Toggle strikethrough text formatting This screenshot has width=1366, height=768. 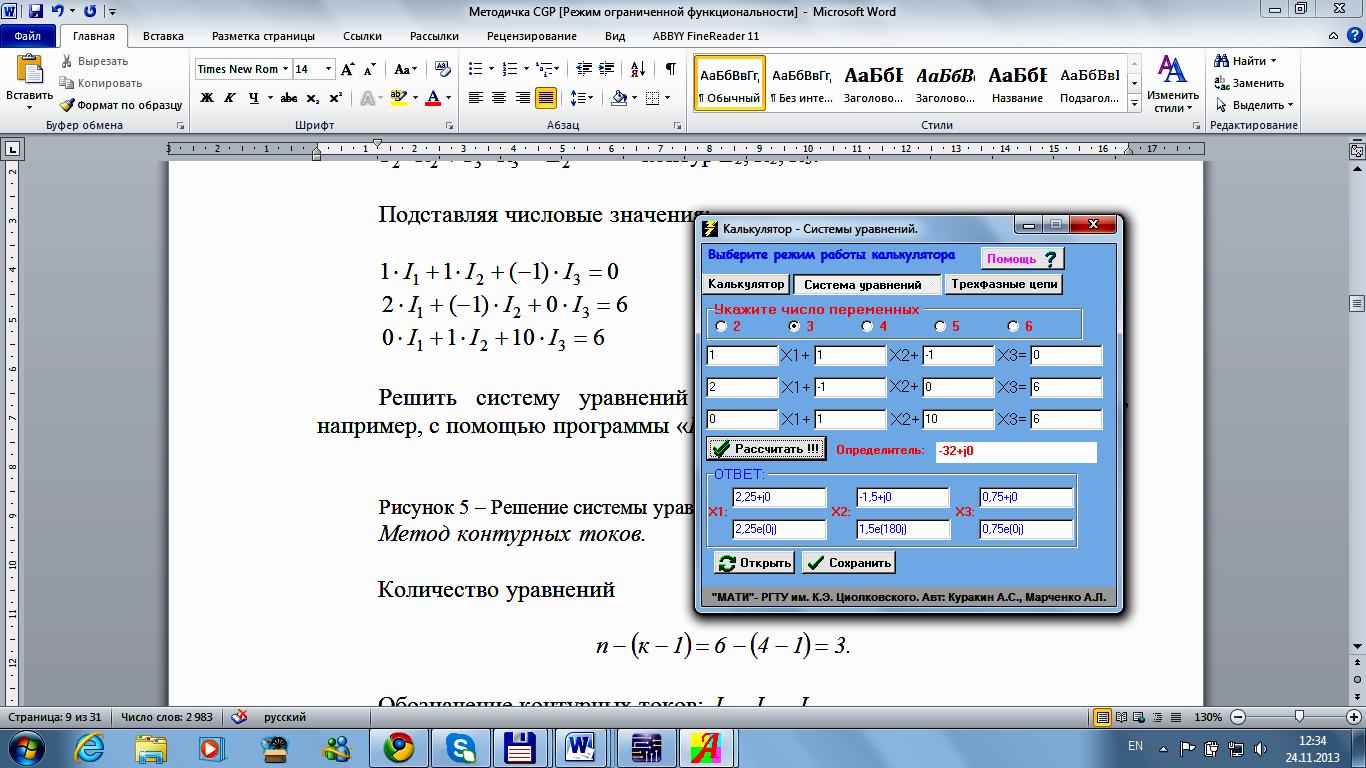289,98
